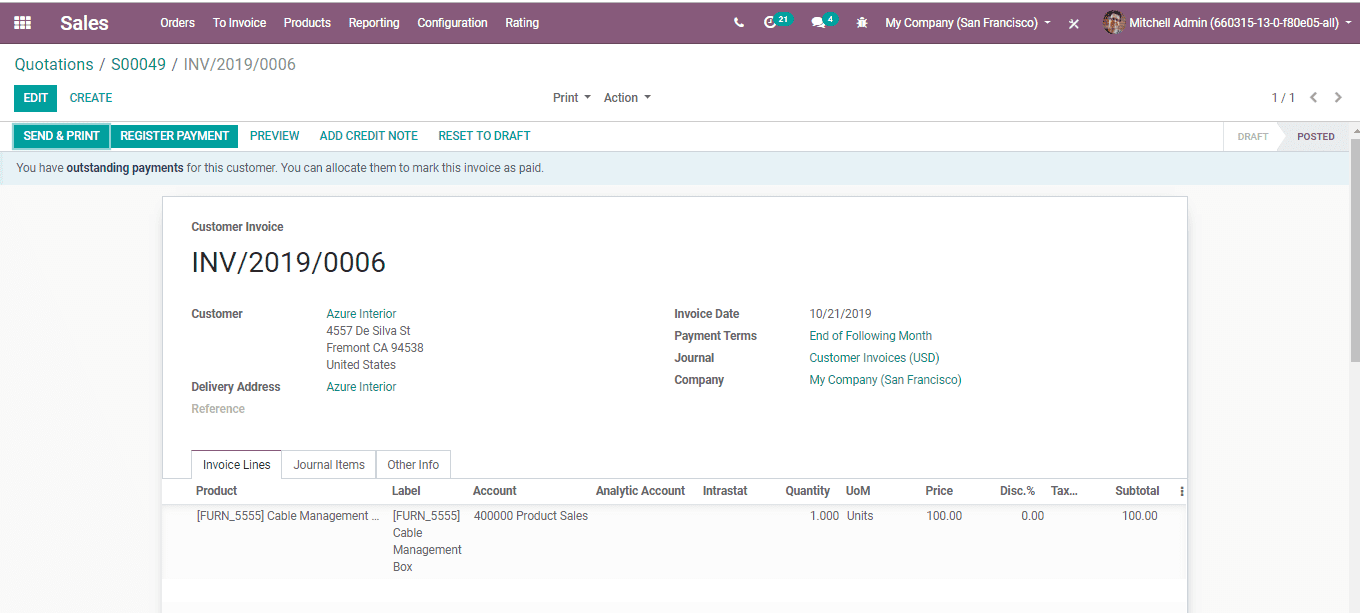This screenshot has height=613, width=1360.
Task: Open the Reporting menu
Action: coord(374,22)
